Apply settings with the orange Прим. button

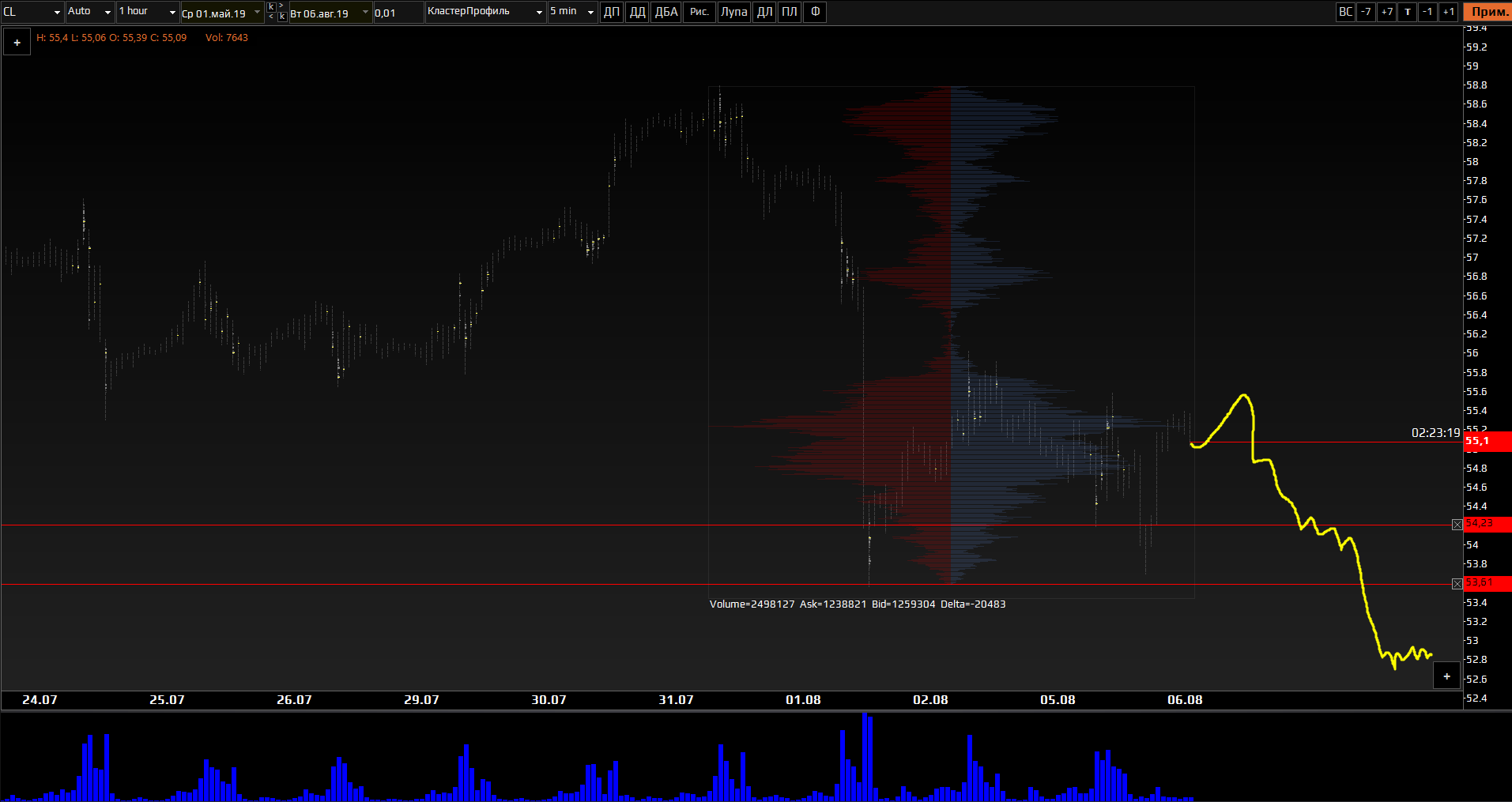[x=1487, y=12]
